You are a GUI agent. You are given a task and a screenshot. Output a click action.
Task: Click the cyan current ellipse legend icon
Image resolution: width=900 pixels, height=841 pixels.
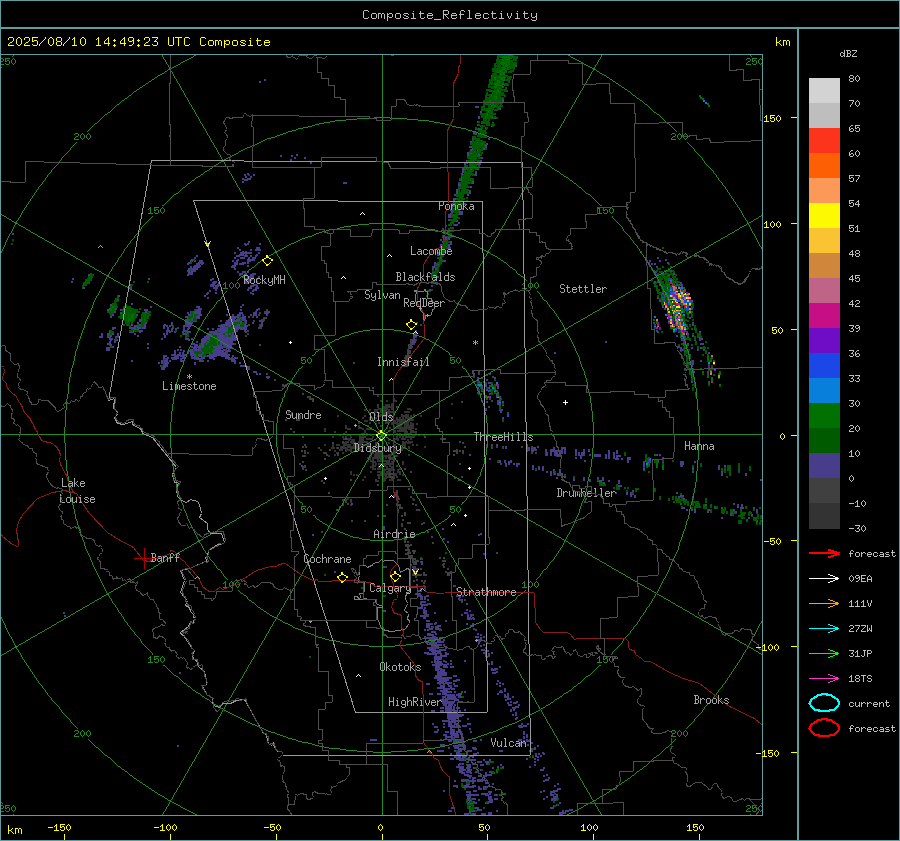point(824,703)
